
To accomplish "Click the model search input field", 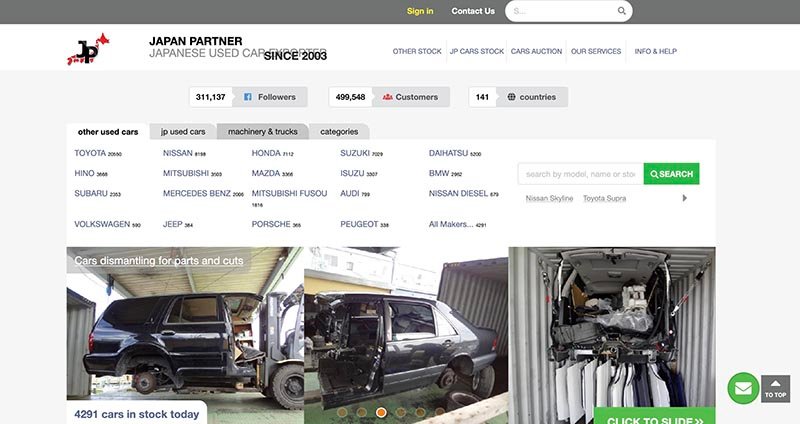I will (580, 174).
